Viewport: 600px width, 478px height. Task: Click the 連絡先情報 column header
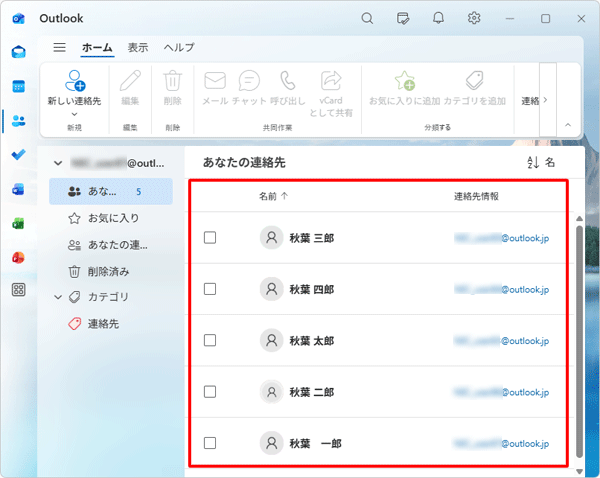tap(476, 196)
